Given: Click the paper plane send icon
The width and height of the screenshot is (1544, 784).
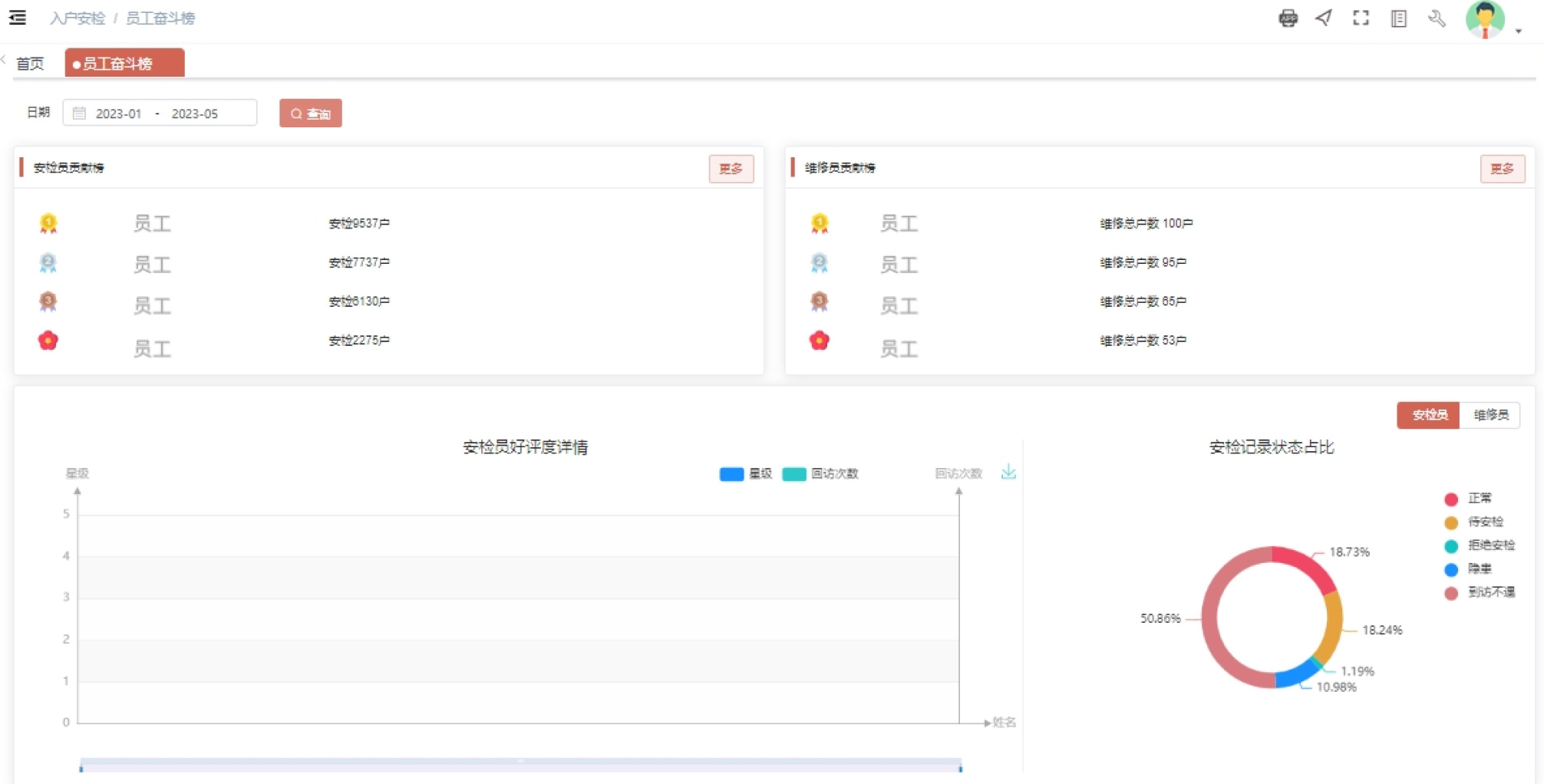Looking at the screenshot, I should click(x=1324, y=18).
